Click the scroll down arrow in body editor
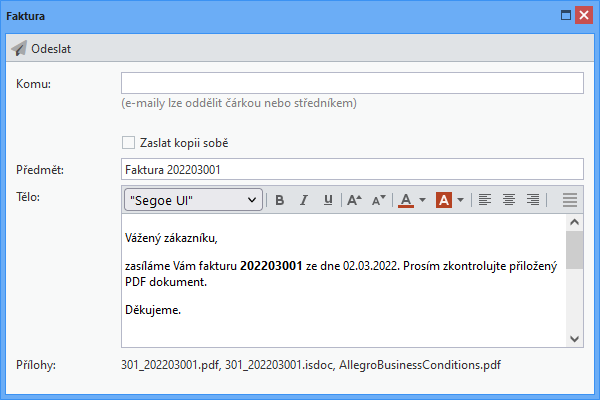Viewport: 600px width, 400px height. (574, 339)
